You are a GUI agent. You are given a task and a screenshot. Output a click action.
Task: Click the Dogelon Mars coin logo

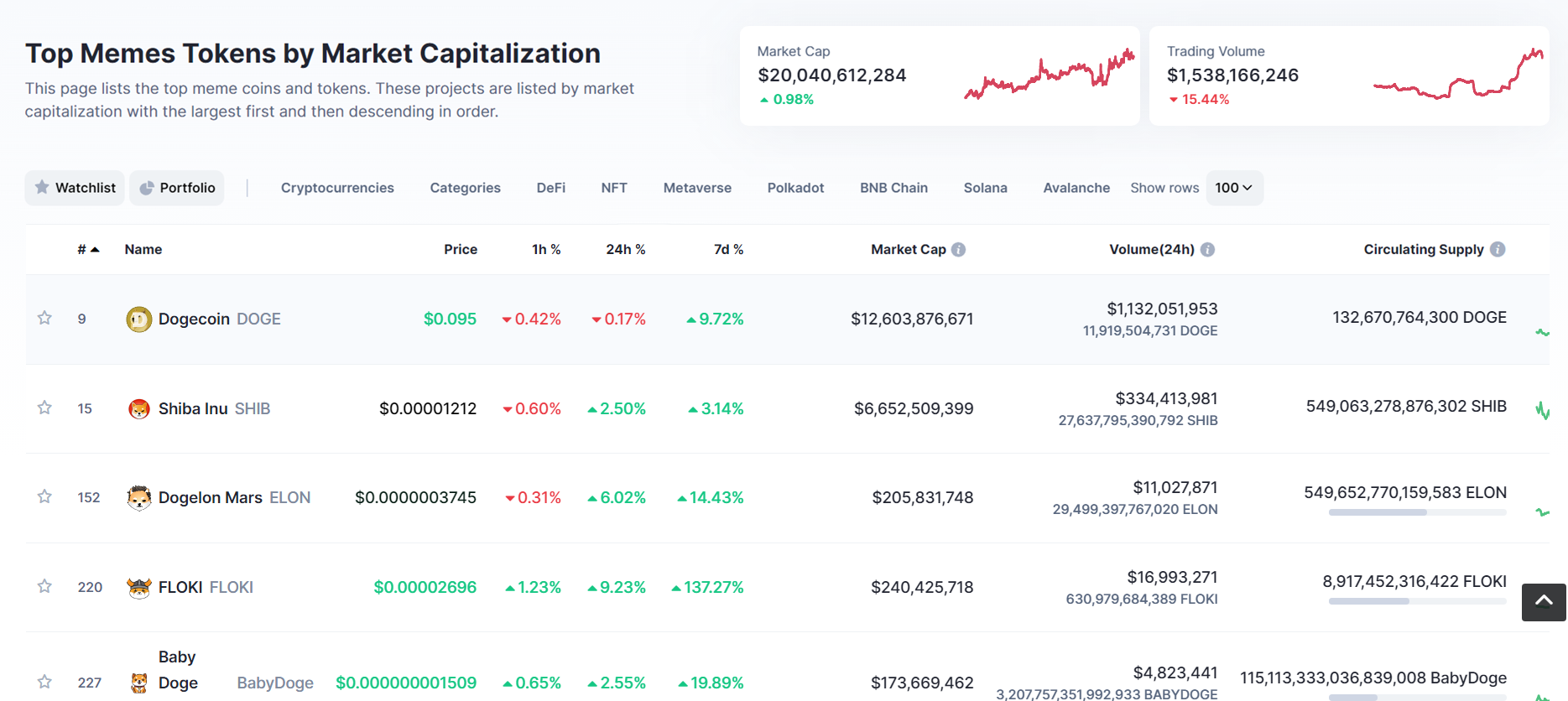(x=139, y=498)
